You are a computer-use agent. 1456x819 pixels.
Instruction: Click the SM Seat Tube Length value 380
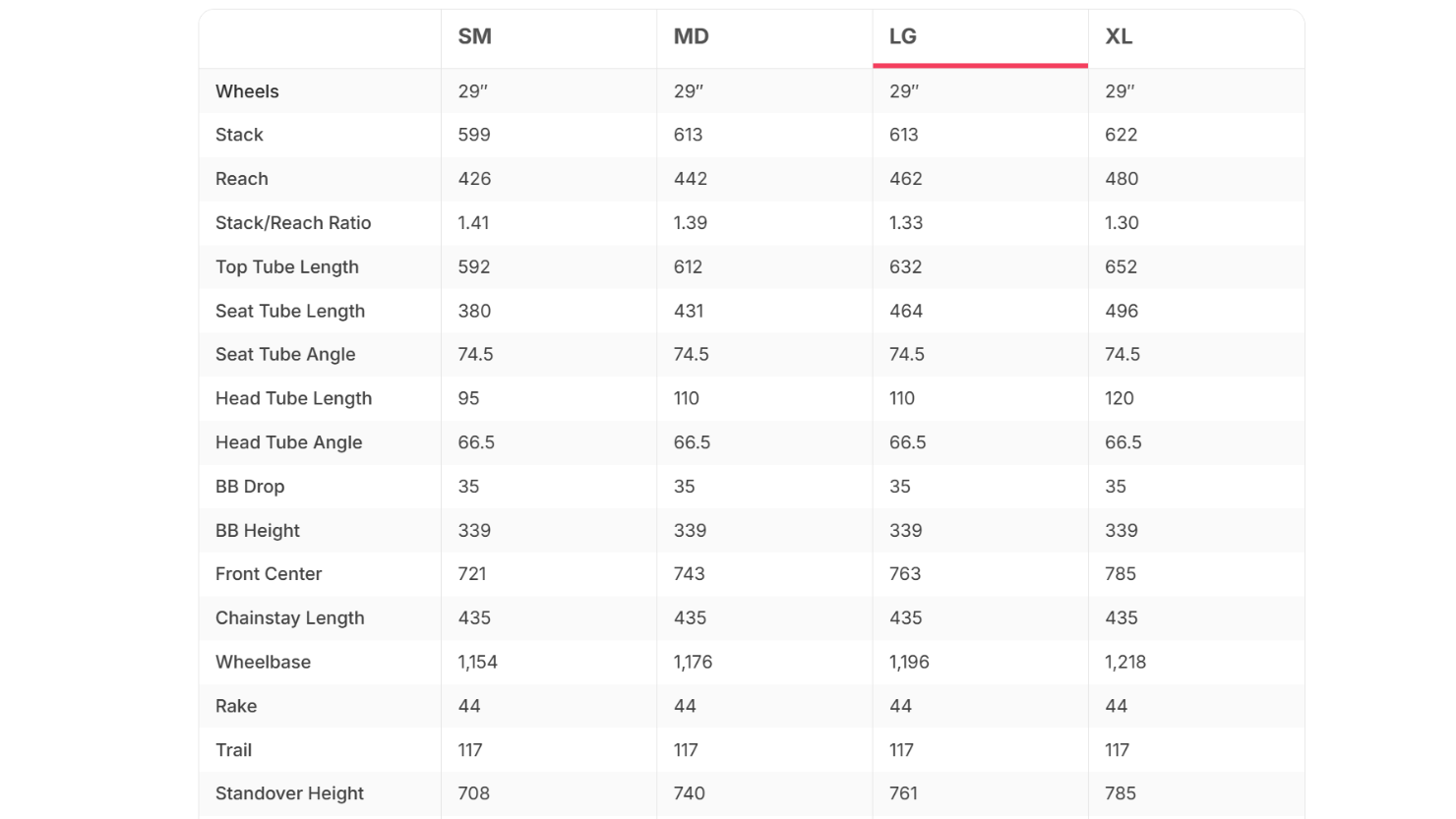pyautogui.click(x=474, y=311)
